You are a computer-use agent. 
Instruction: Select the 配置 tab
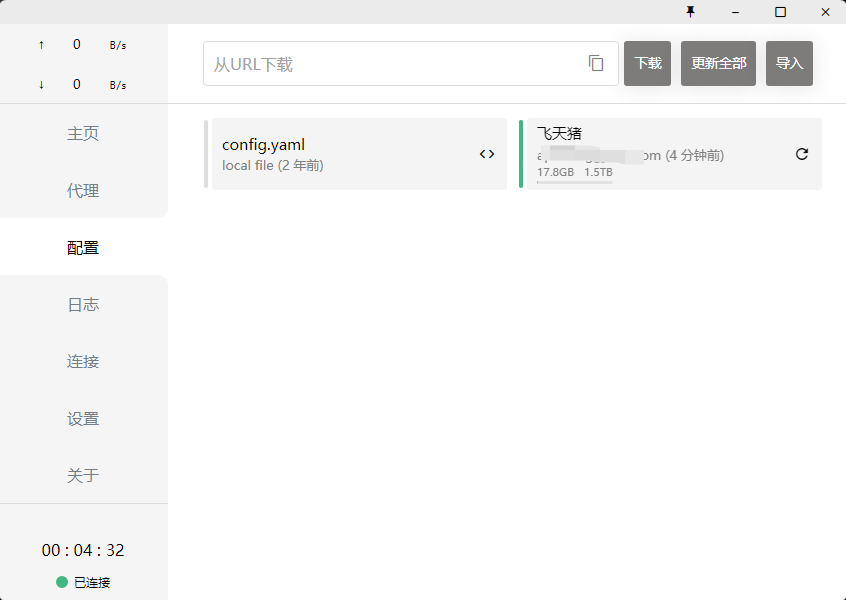click(83, 248)
